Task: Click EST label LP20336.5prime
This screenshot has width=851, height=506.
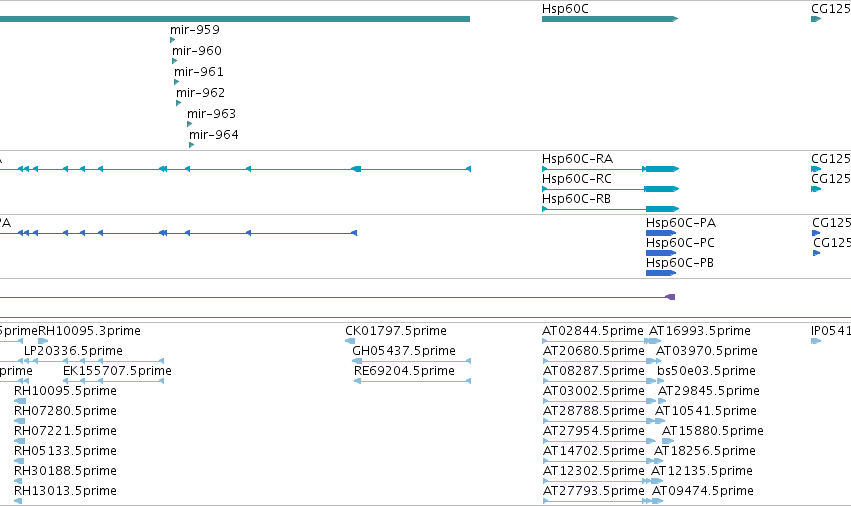Action: click(x=73, y=351)
